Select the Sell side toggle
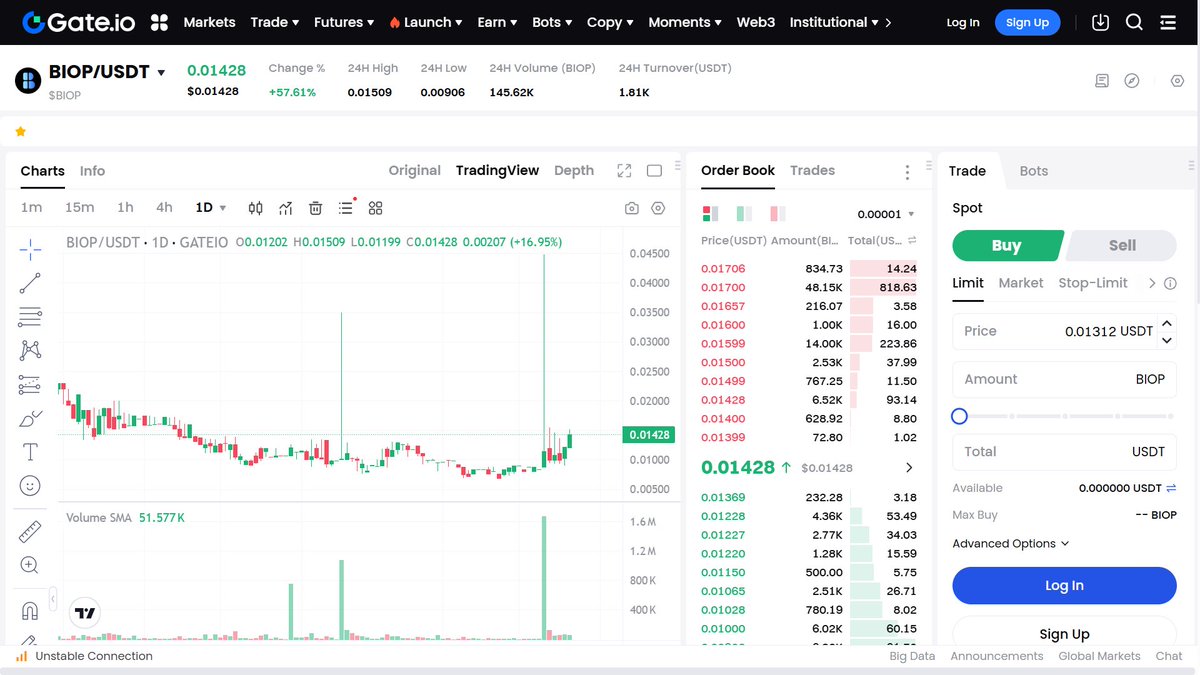The height and width of the screenshot is (675, 1200). 1122,245
